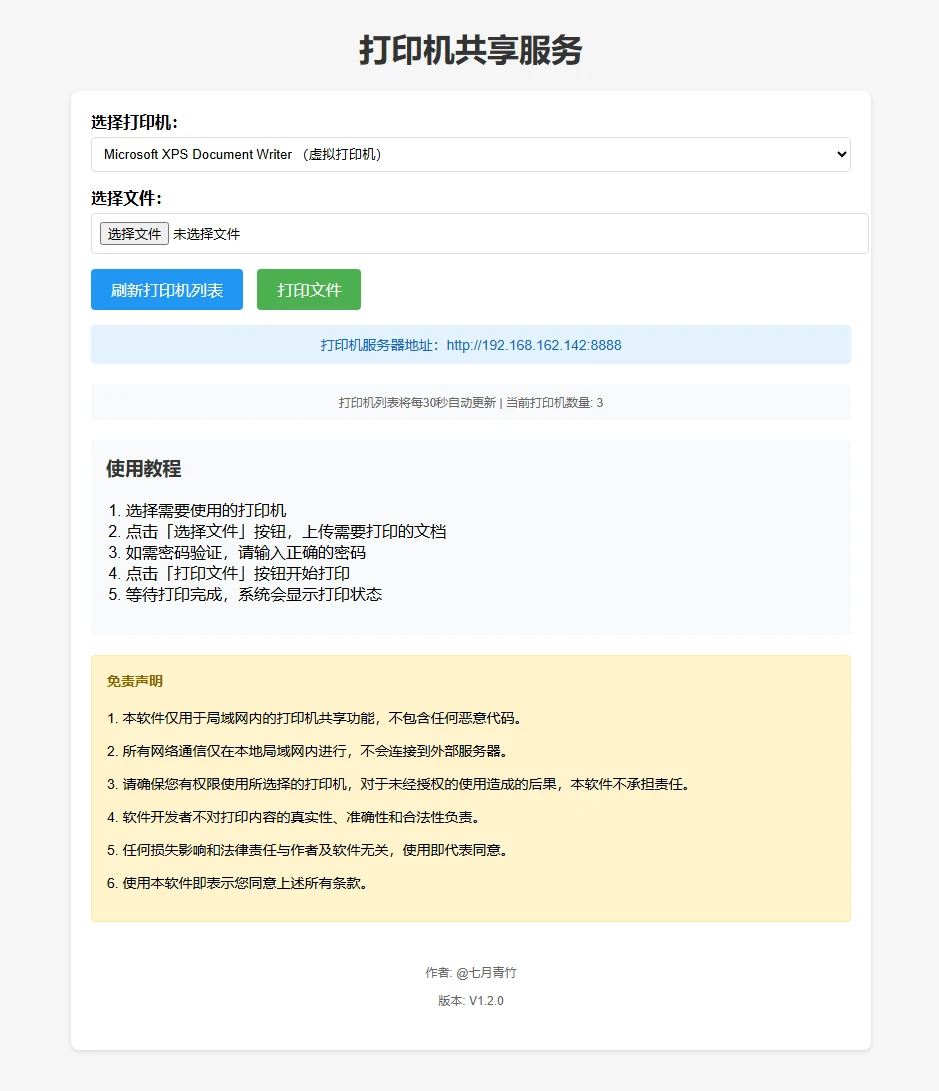Click the printer count status bar
Screen dimensions: 939x1091
click(470, 402)
